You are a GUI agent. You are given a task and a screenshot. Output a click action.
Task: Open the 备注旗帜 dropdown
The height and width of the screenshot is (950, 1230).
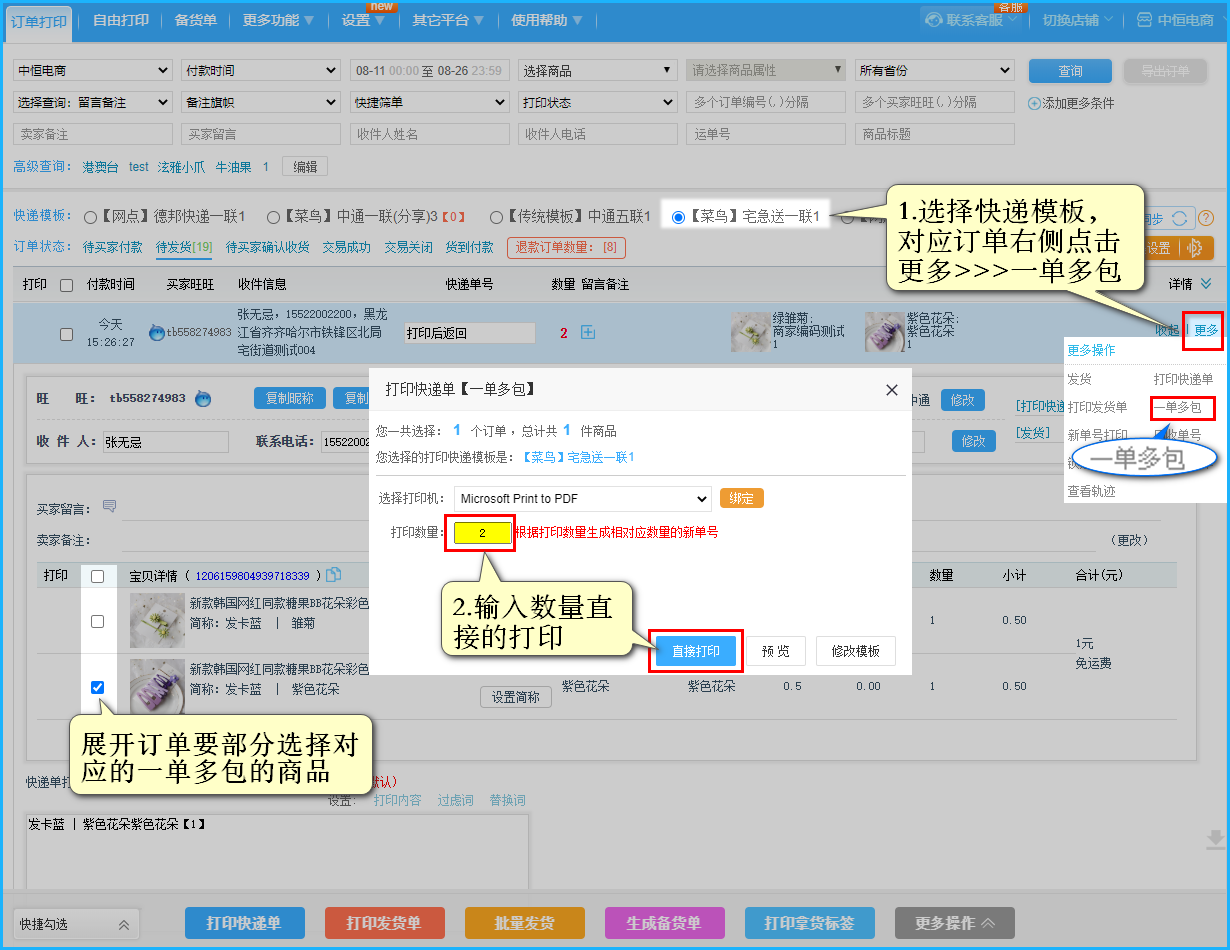(261, 102)
